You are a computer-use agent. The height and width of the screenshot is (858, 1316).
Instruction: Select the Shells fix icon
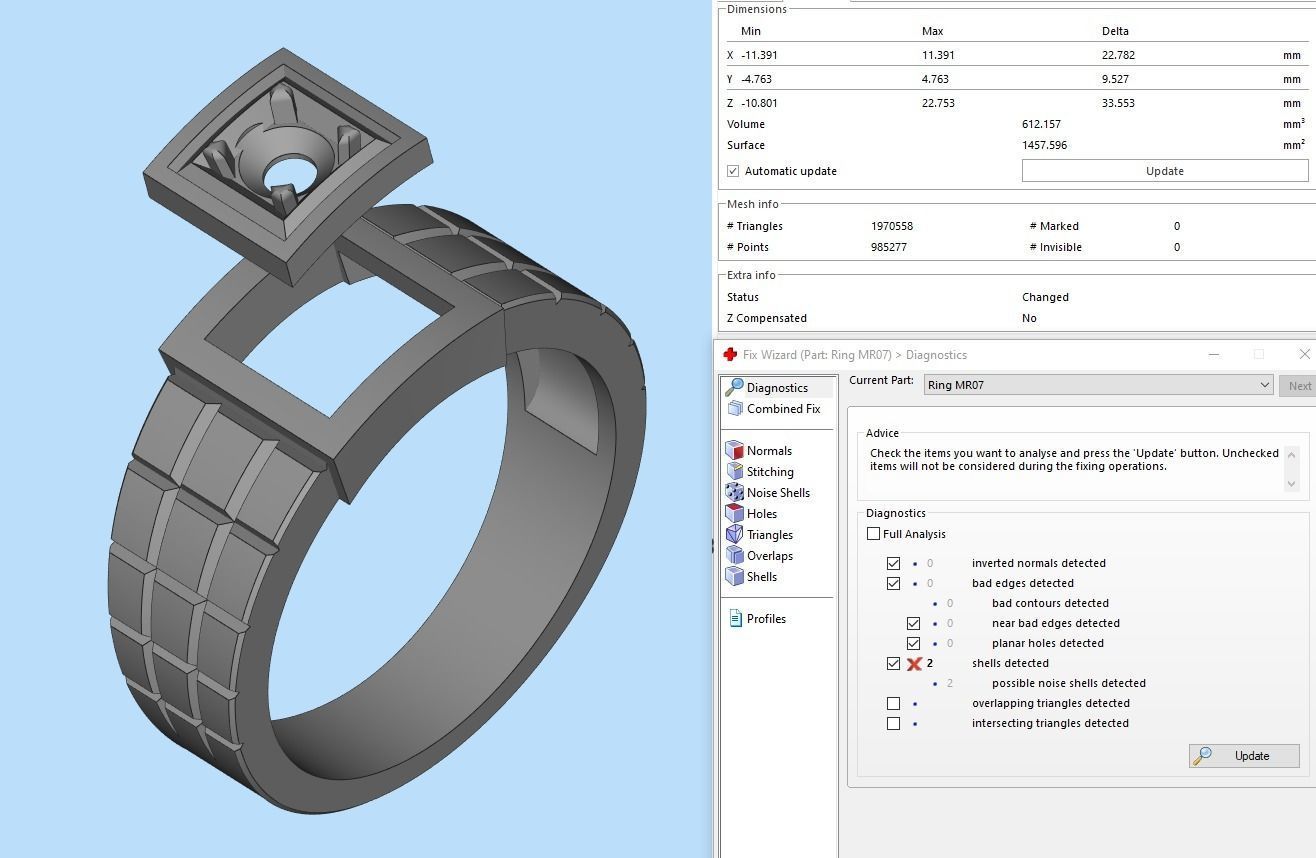click(734, 576)
